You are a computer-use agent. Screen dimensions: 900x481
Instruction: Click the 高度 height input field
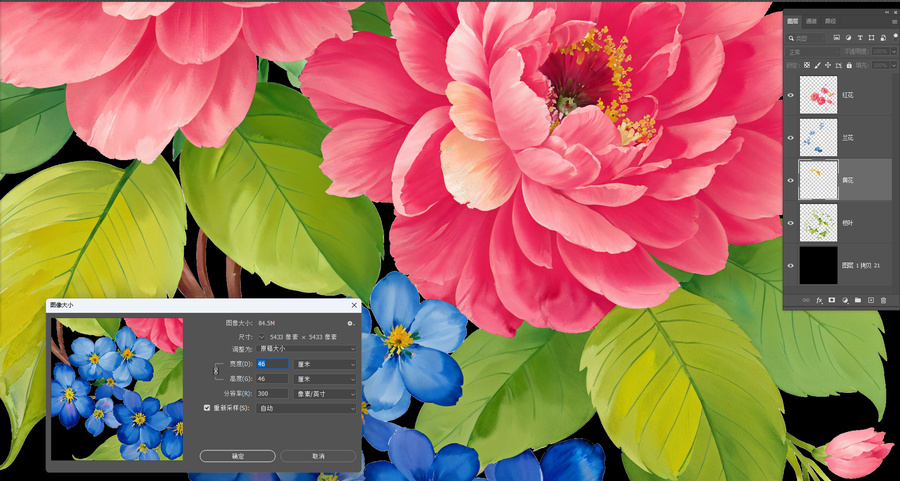(x=272, y=379)
